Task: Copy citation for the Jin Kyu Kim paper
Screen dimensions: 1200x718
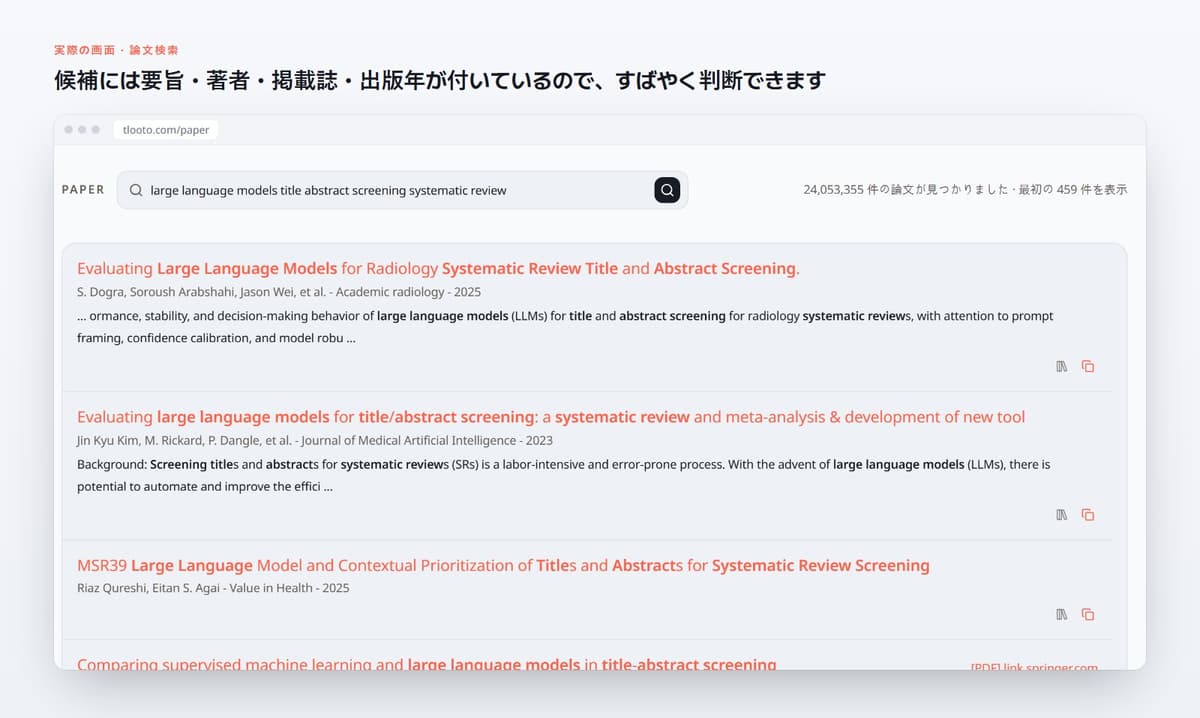Action: (x=1088, y=515)
